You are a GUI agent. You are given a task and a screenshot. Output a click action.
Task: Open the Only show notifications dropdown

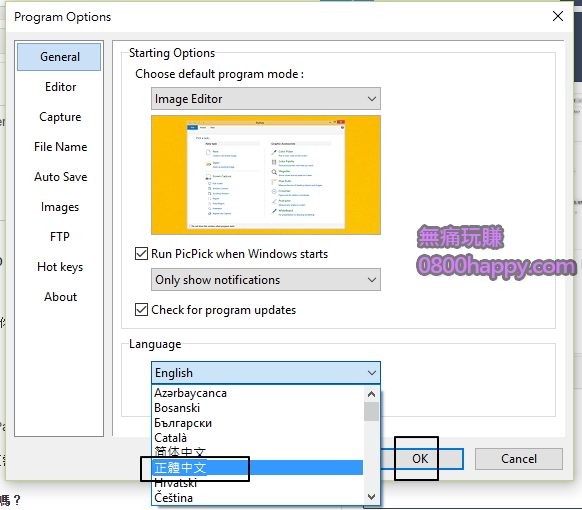coord(266,279)
